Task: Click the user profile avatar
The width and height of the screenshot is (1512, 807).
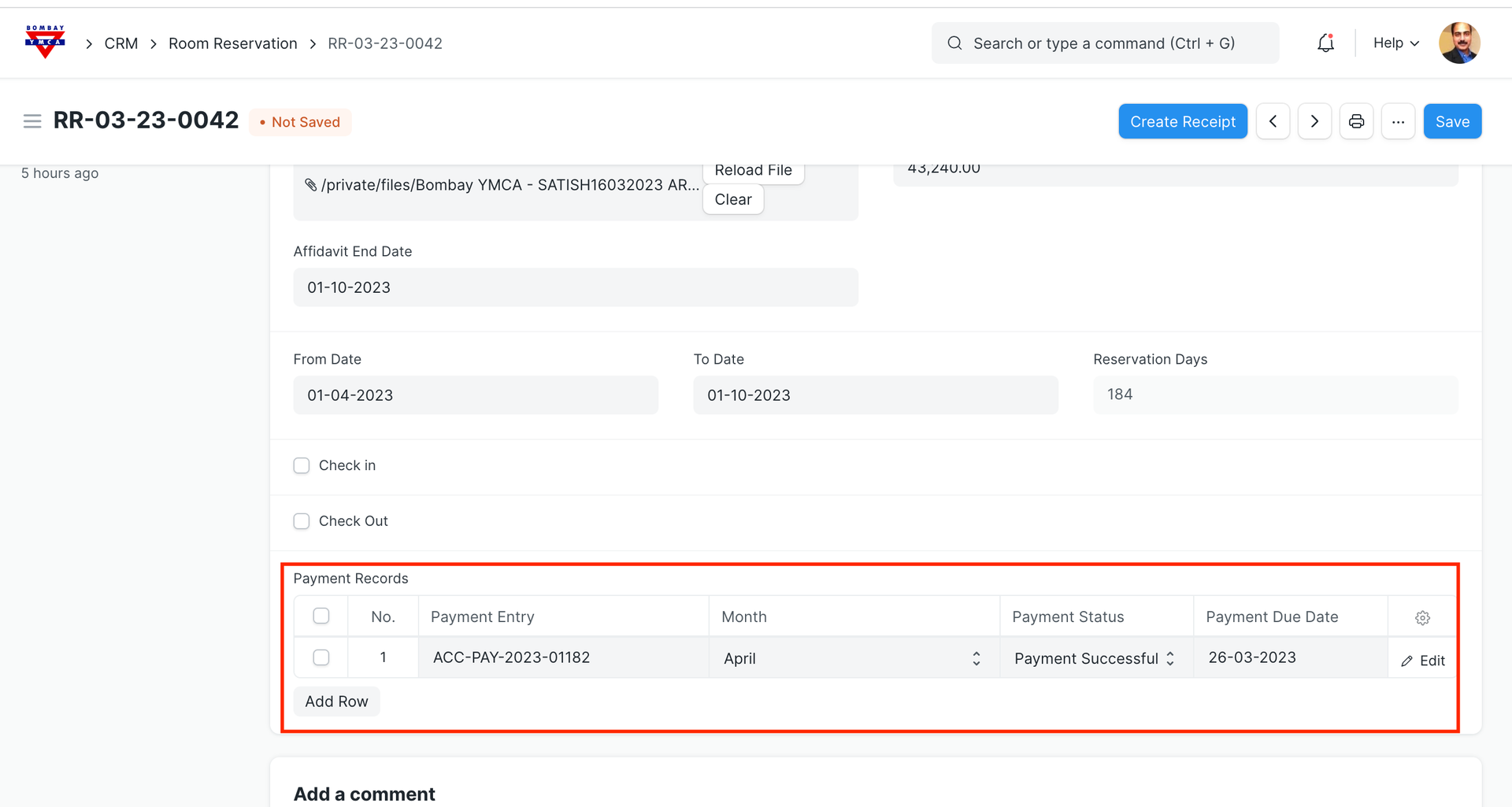Action: click(x=1458, y=43)
